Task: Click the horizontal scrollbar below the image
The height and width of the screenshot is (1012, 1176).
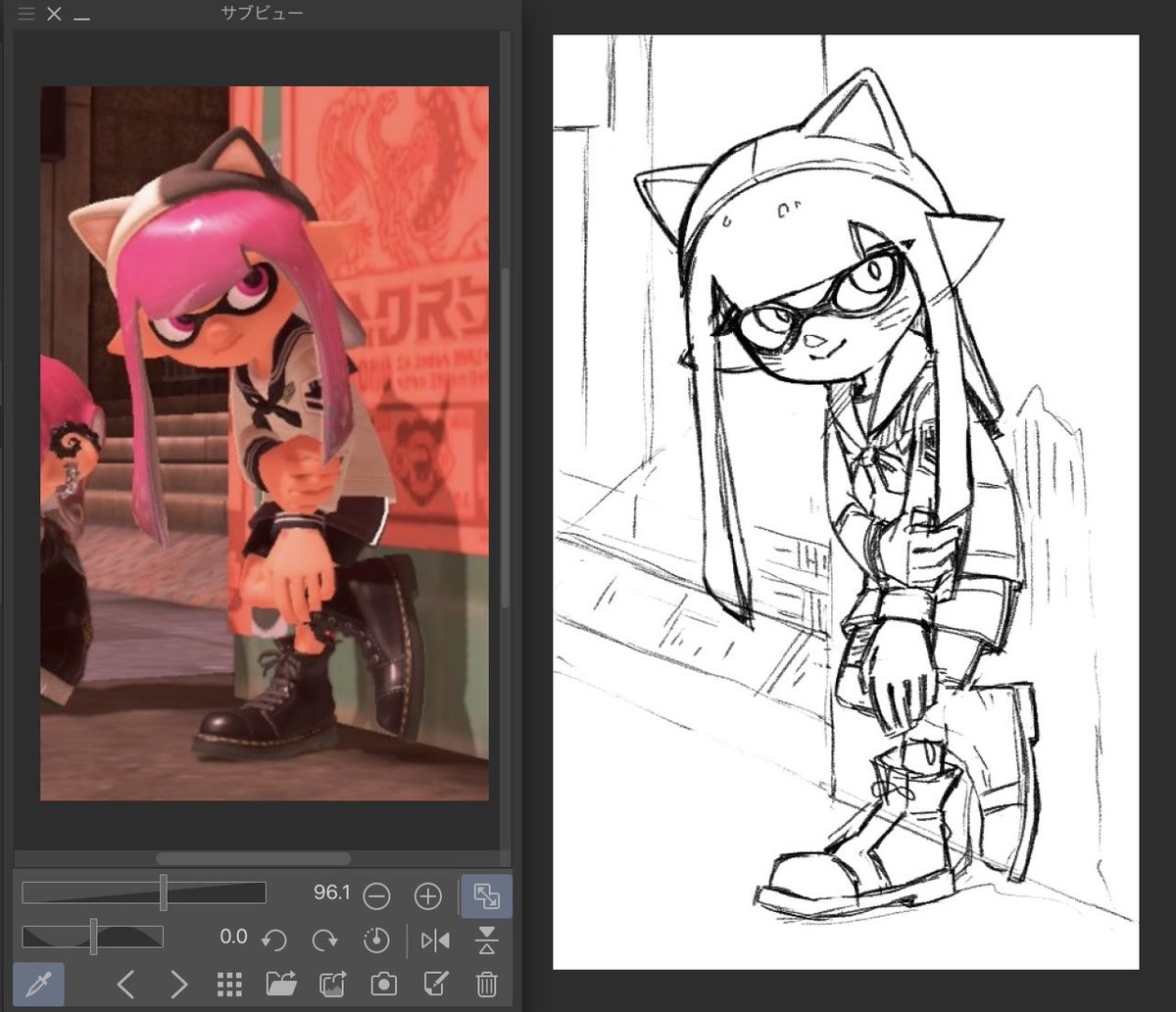Action: (x=253, y=858)
